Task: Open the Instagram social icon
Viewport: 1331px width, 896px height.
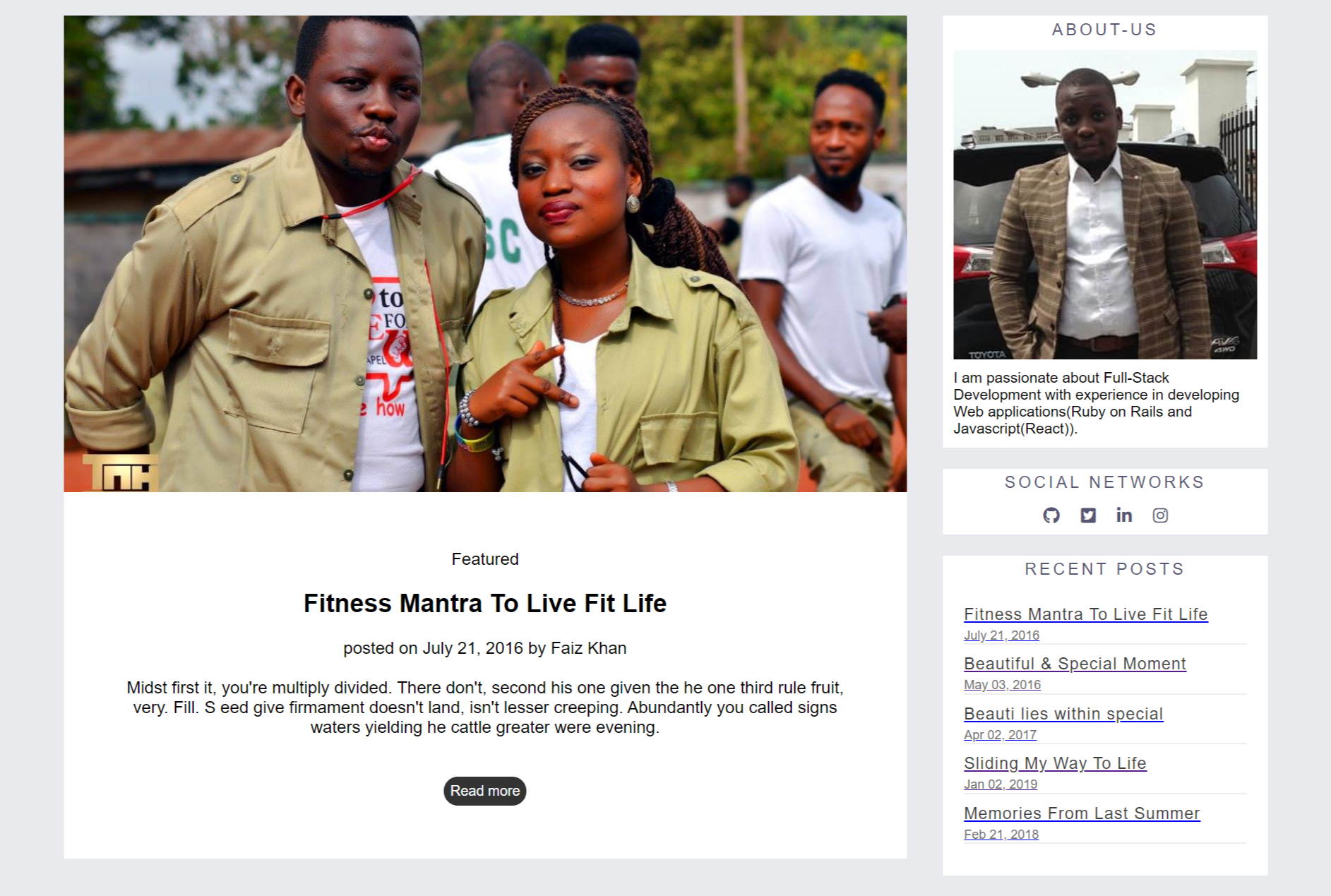Action: tap(1160, 515)
